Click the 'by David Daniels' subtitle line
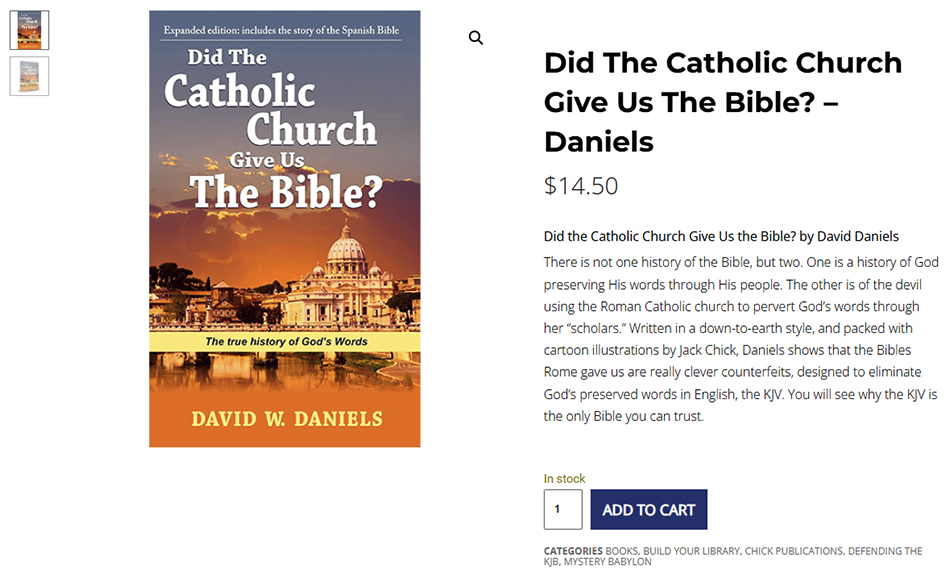This screenshot has height=578, width=950. (721, 237)
